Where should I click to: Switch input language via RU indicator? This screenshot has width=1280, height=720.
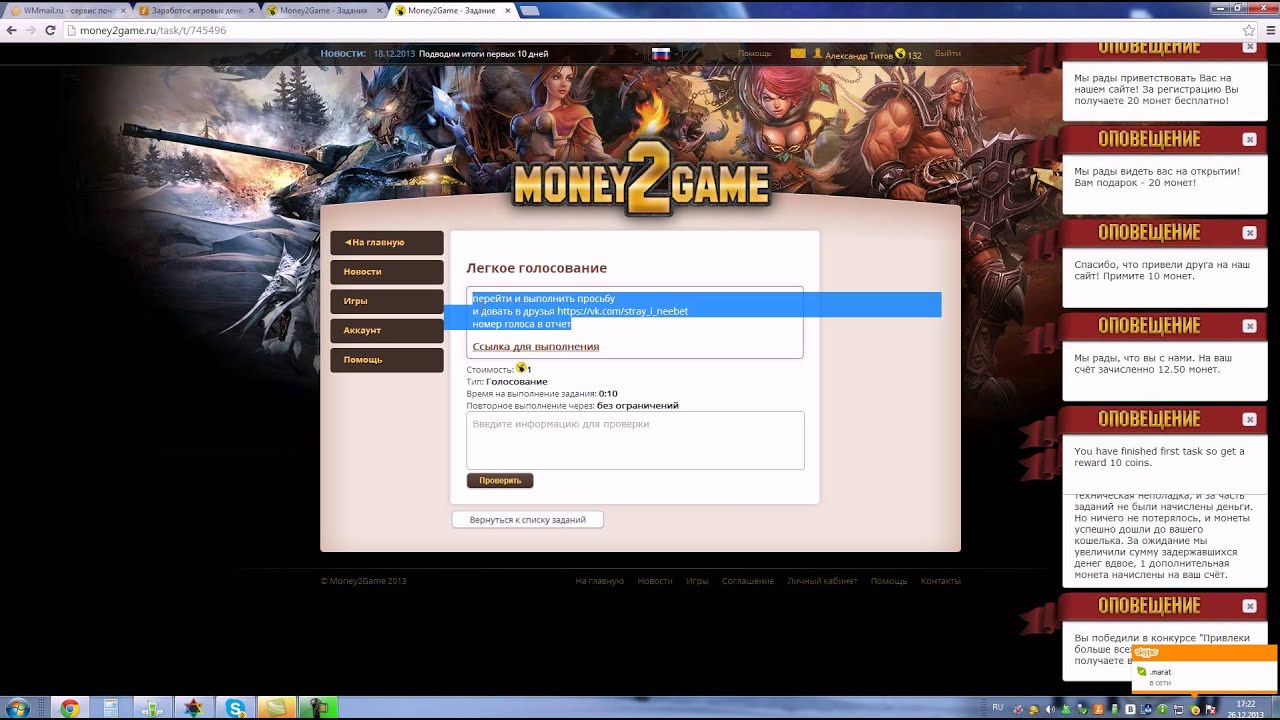tap(997, 708)
